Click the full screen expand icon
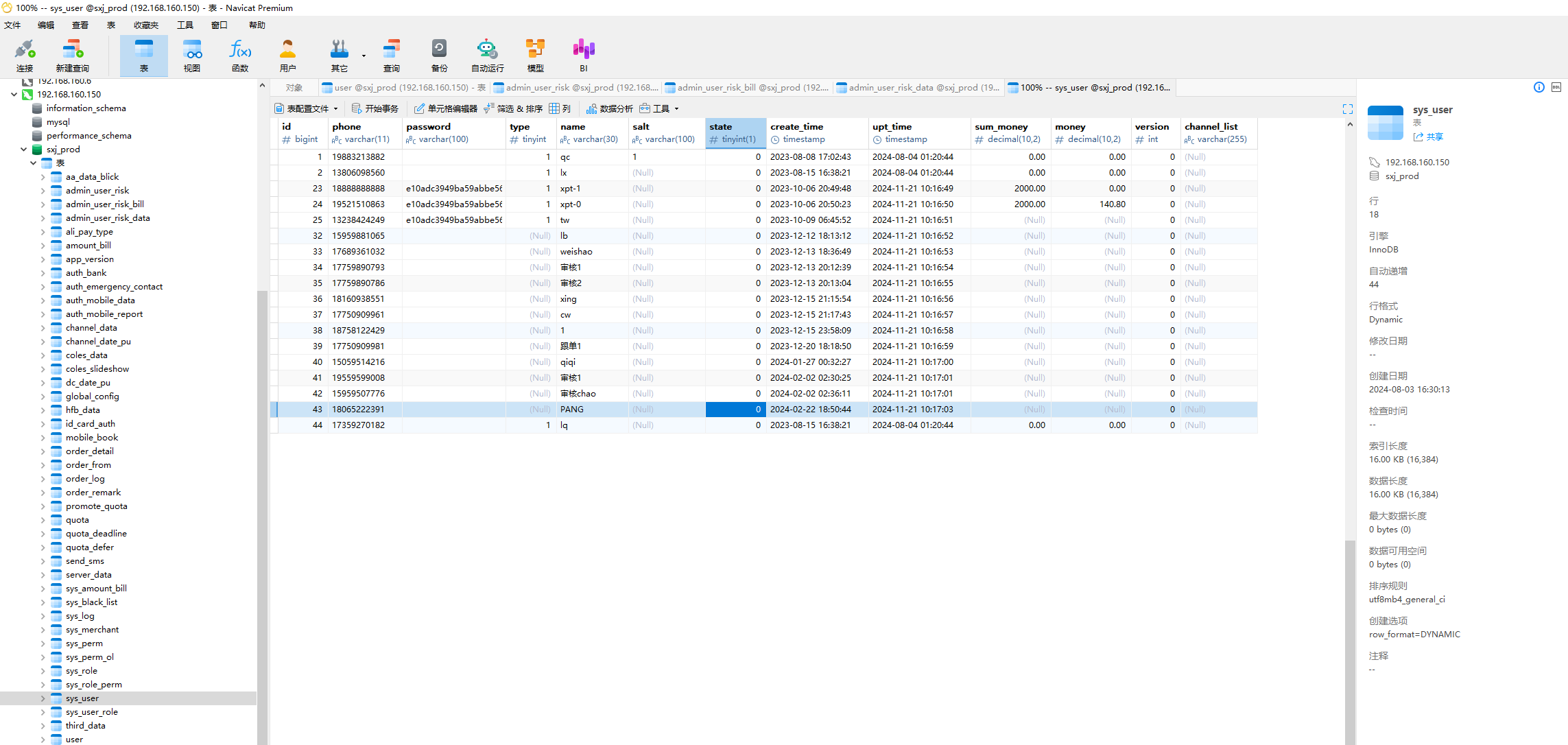 pyautogui.click(x=1347, y=109)
